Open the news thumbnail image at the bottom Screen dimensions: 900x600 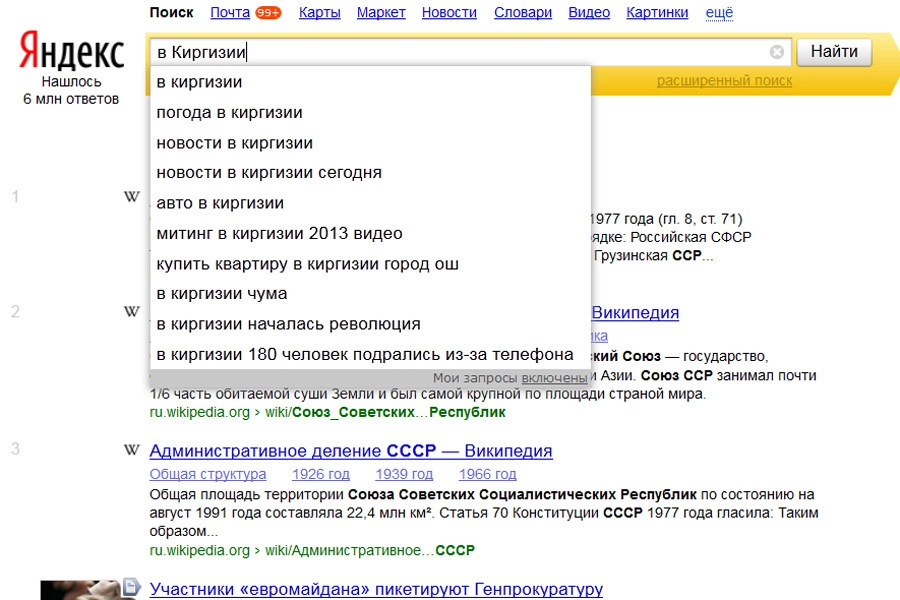[x=80, y=589]
